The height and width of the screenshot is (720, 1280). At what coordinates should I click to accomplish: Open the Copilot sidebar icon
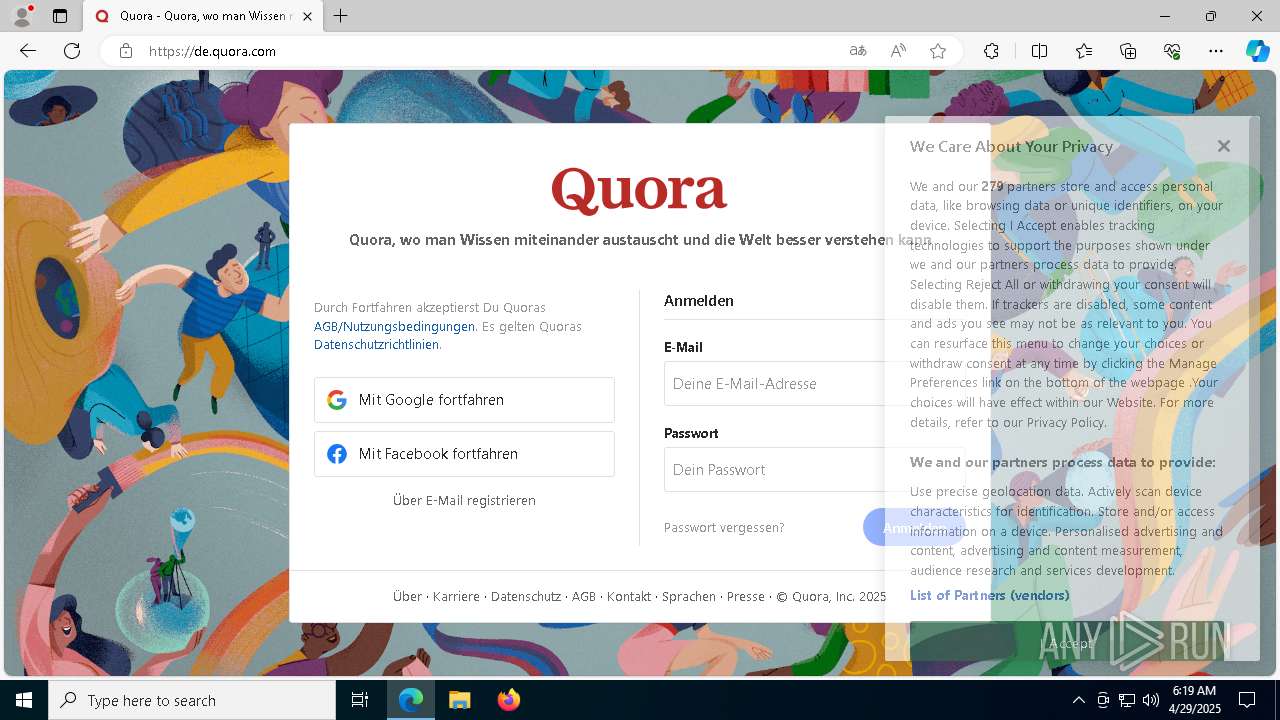point(1257,51)
